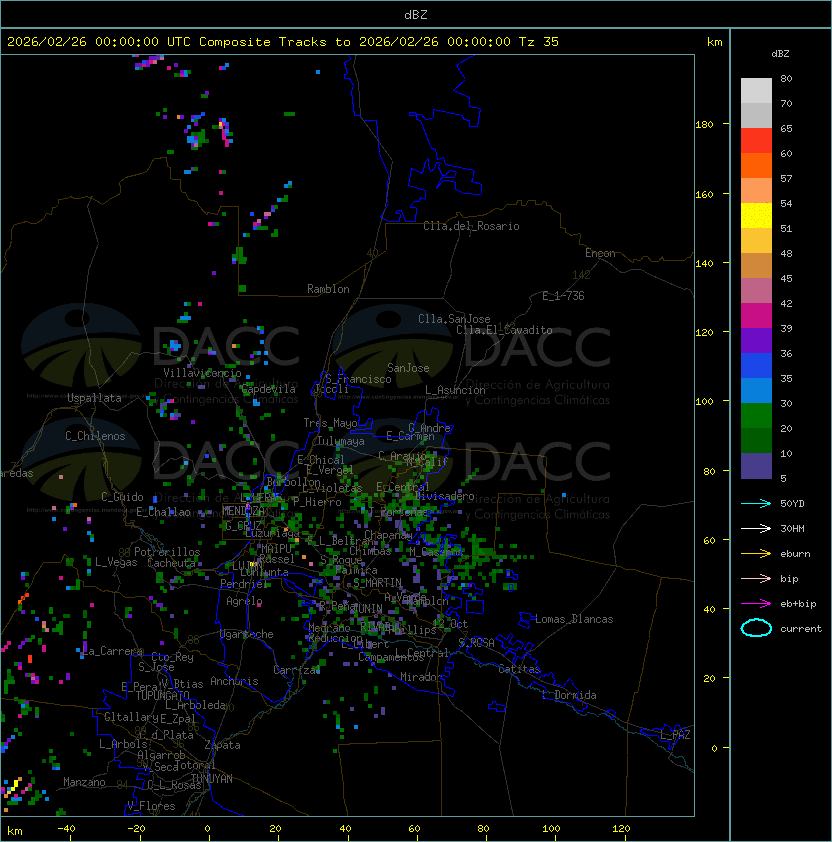Click the 'Ugarteche' map label
The height and width of the screenshot is (842, 832).
tap(247, 634)
